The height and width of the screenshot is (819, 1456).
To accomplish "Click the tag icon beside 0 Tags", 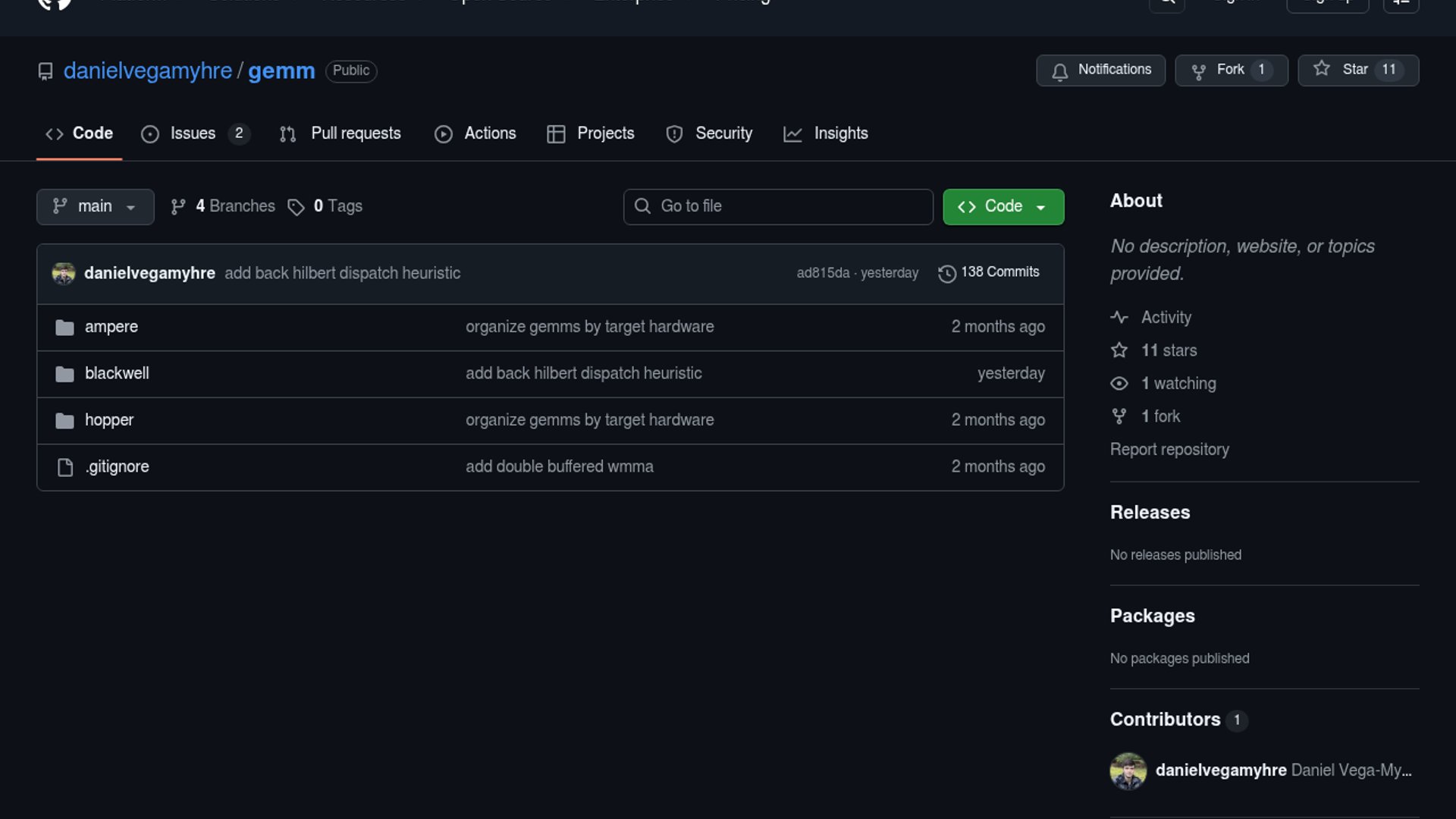I will (x=296, y=207).
